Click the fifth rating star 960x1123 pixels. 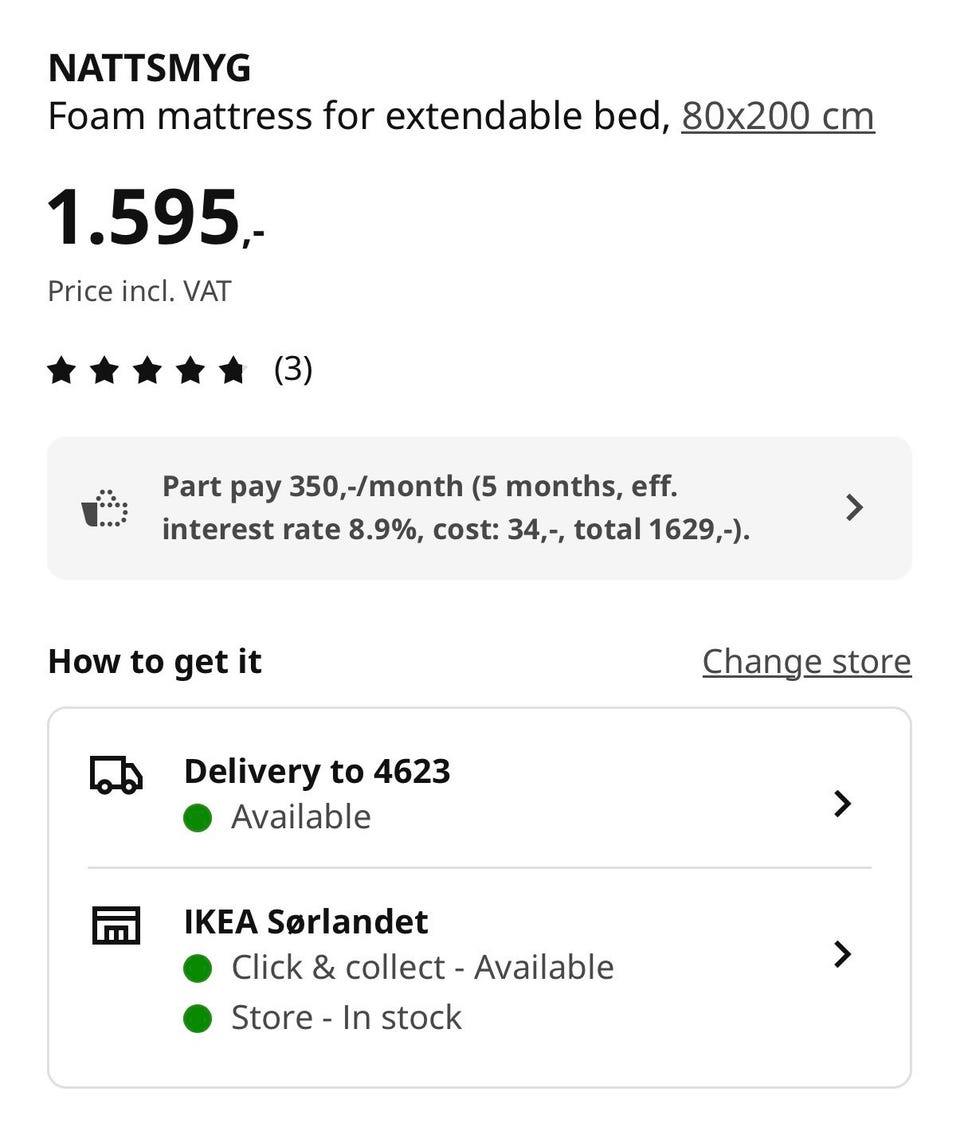233,371
